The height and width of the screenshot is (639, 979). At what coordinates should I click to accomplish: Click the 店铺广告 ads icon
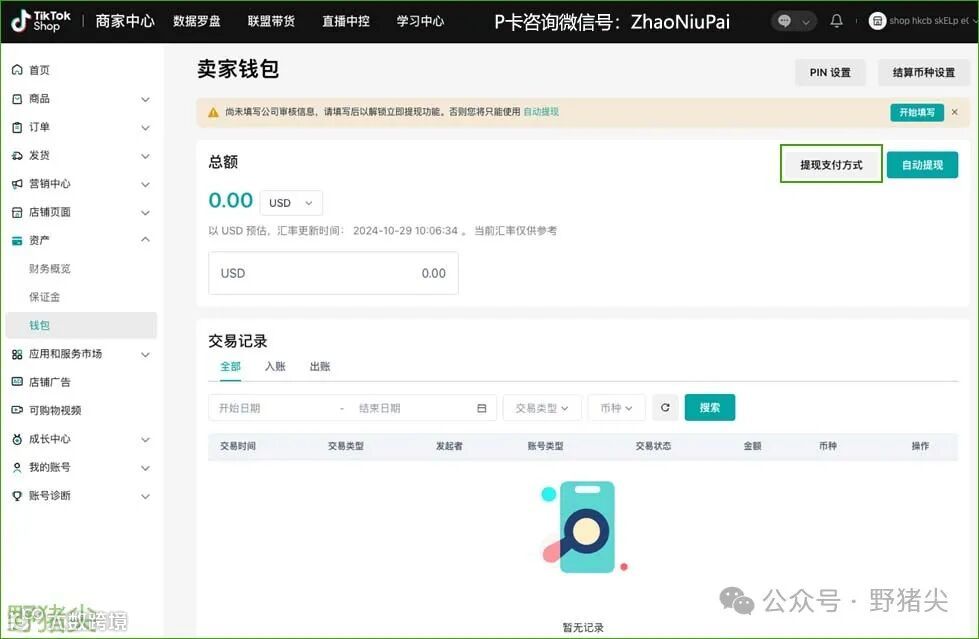coord(17,382)
